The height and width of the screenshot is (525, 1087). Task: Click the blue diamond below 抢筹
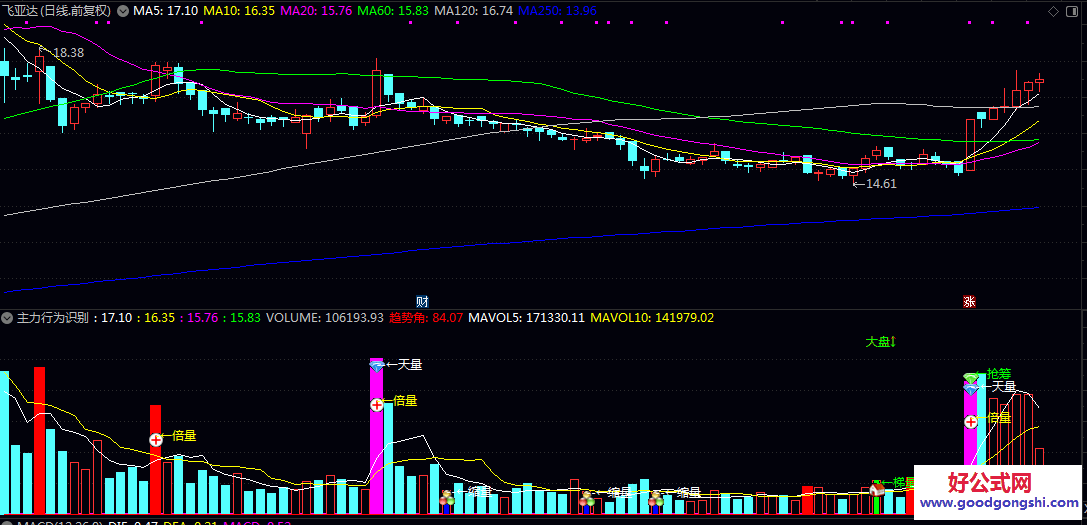pyautogui.click(x=971, y=389)
